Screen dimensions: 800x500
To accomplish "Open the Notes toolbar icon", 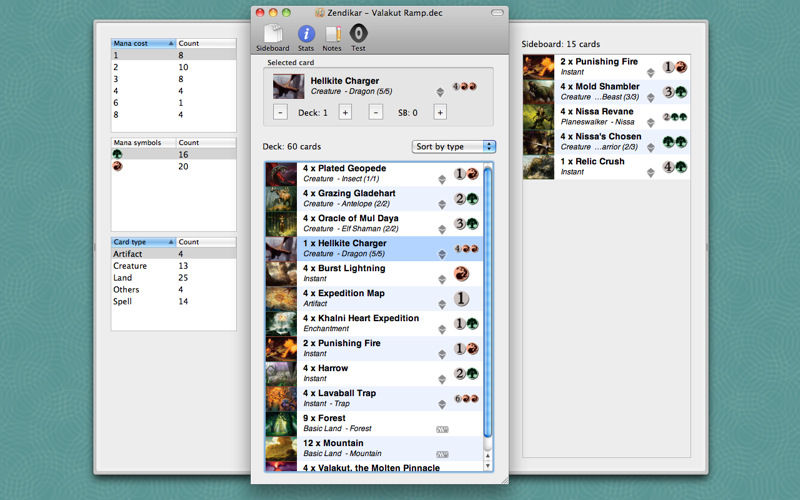I will point(332,38).
